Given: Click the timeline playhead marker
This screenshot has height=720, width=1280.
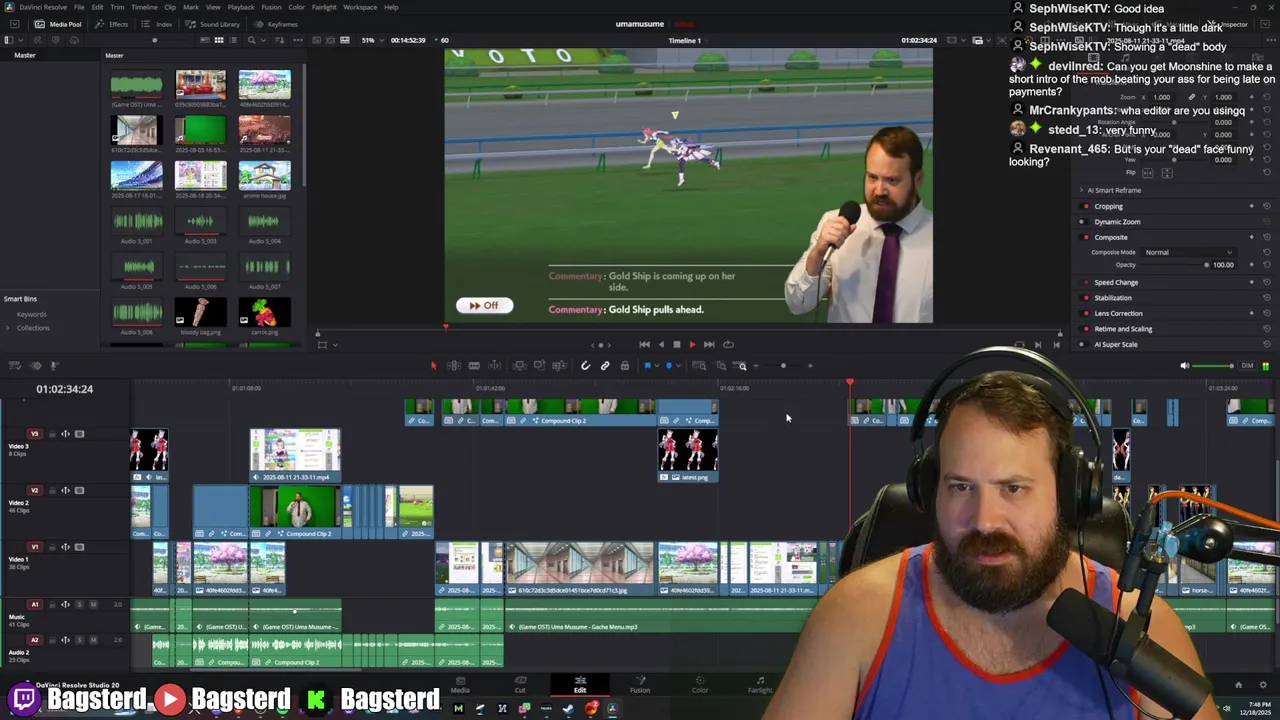Looking at the screenshot, I should [850, 383].
